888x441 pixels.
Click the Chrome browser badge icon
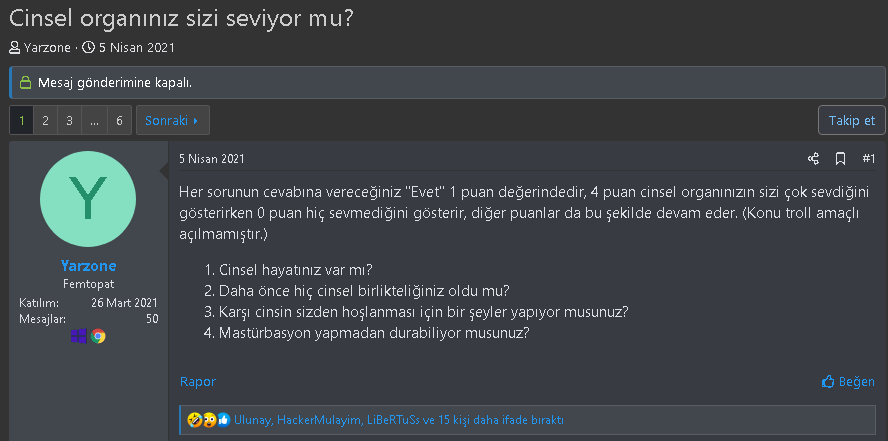[98, 336]
